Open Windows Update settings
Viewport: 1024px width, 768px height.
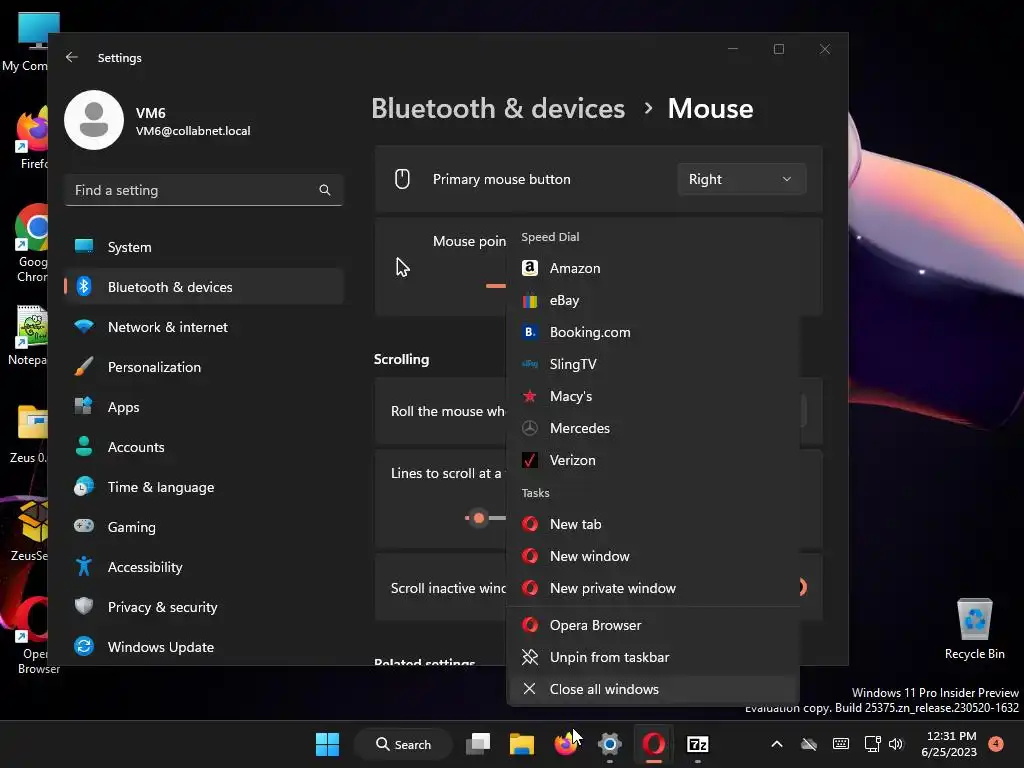click(204, 647)
